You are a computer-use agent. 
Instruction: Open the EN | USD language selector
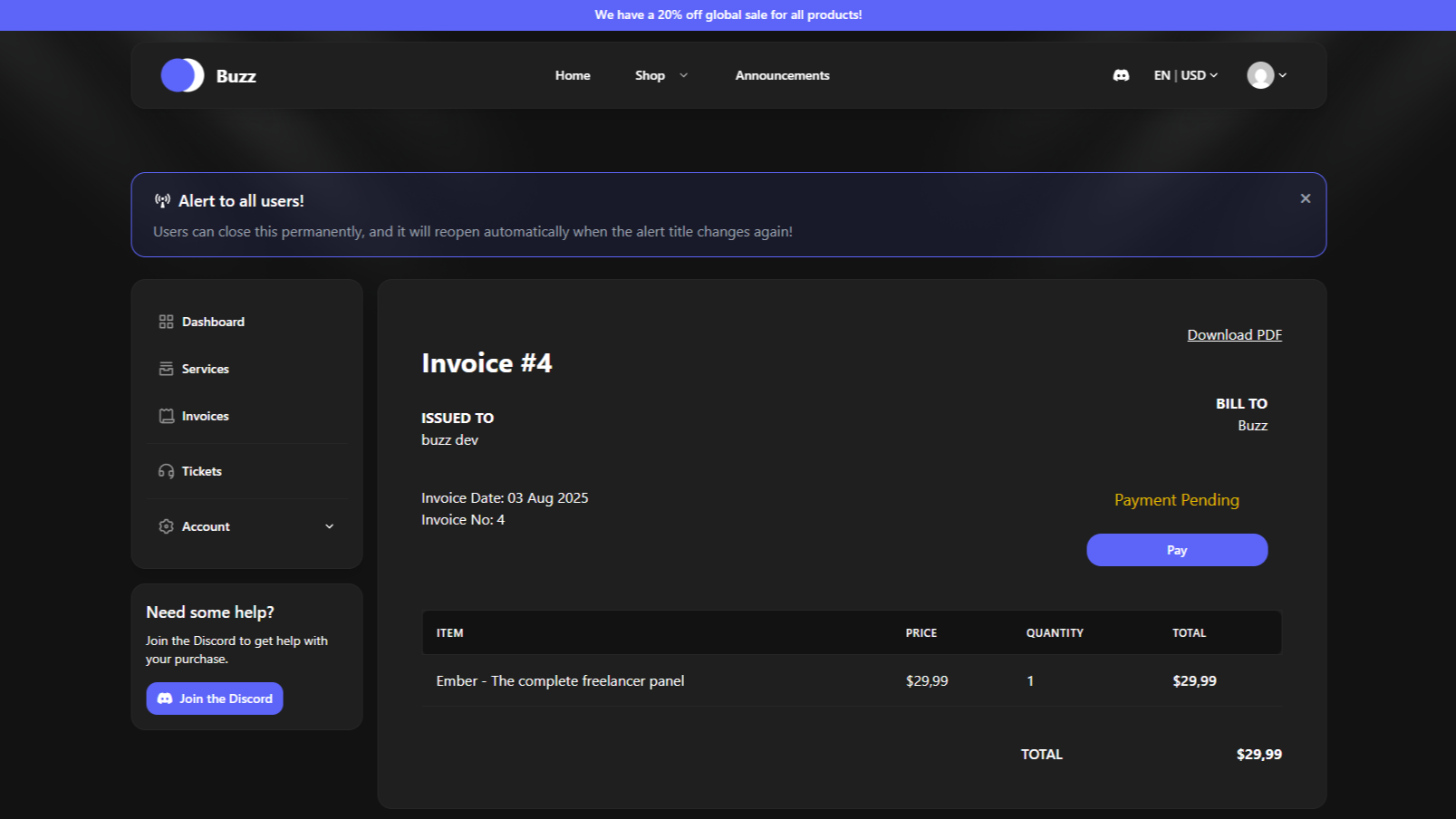(1185, 75)
